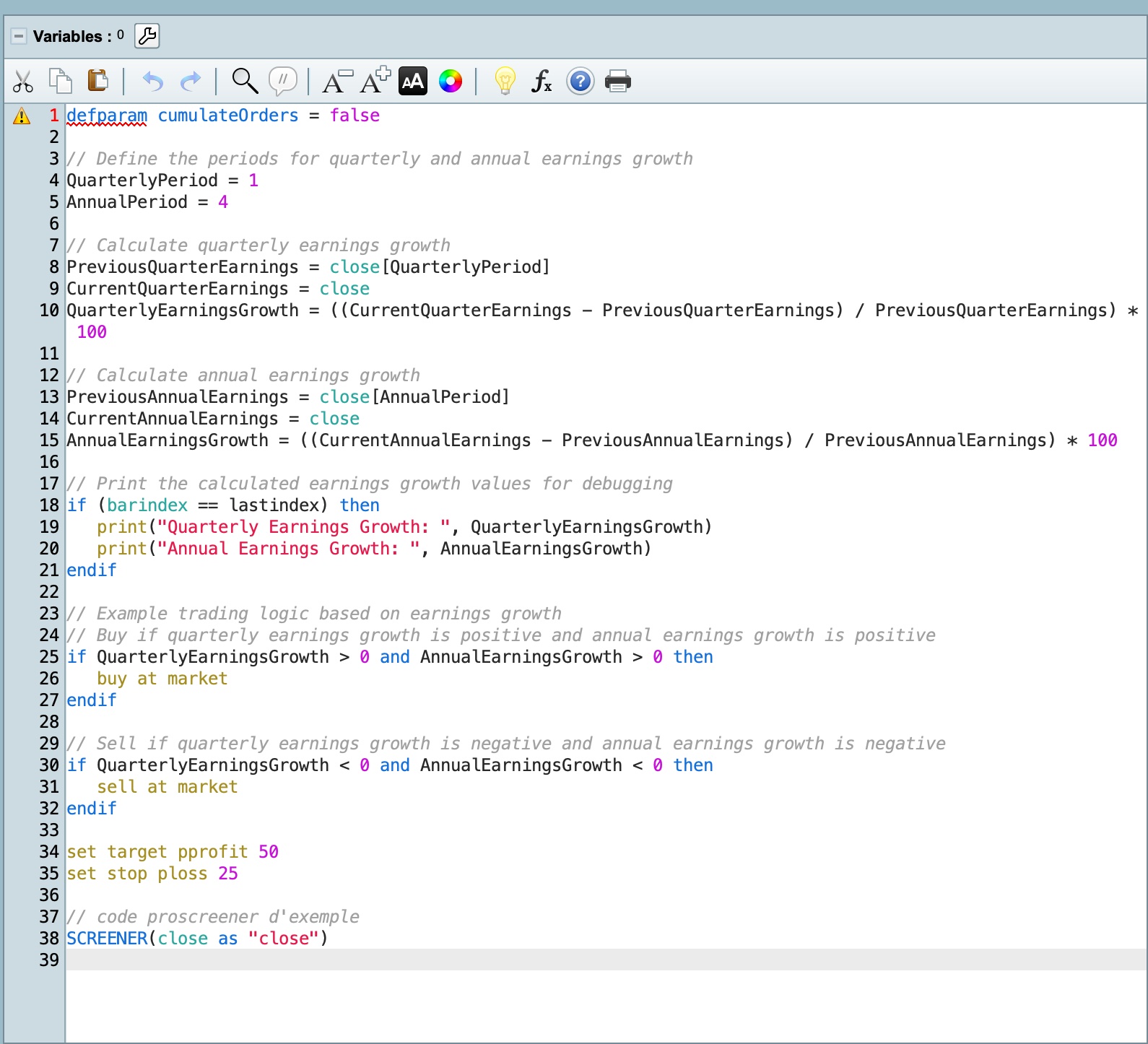Open help with the question mark icon
This screenshot has width=1148, height=1044.
click(x=580, y=82)
